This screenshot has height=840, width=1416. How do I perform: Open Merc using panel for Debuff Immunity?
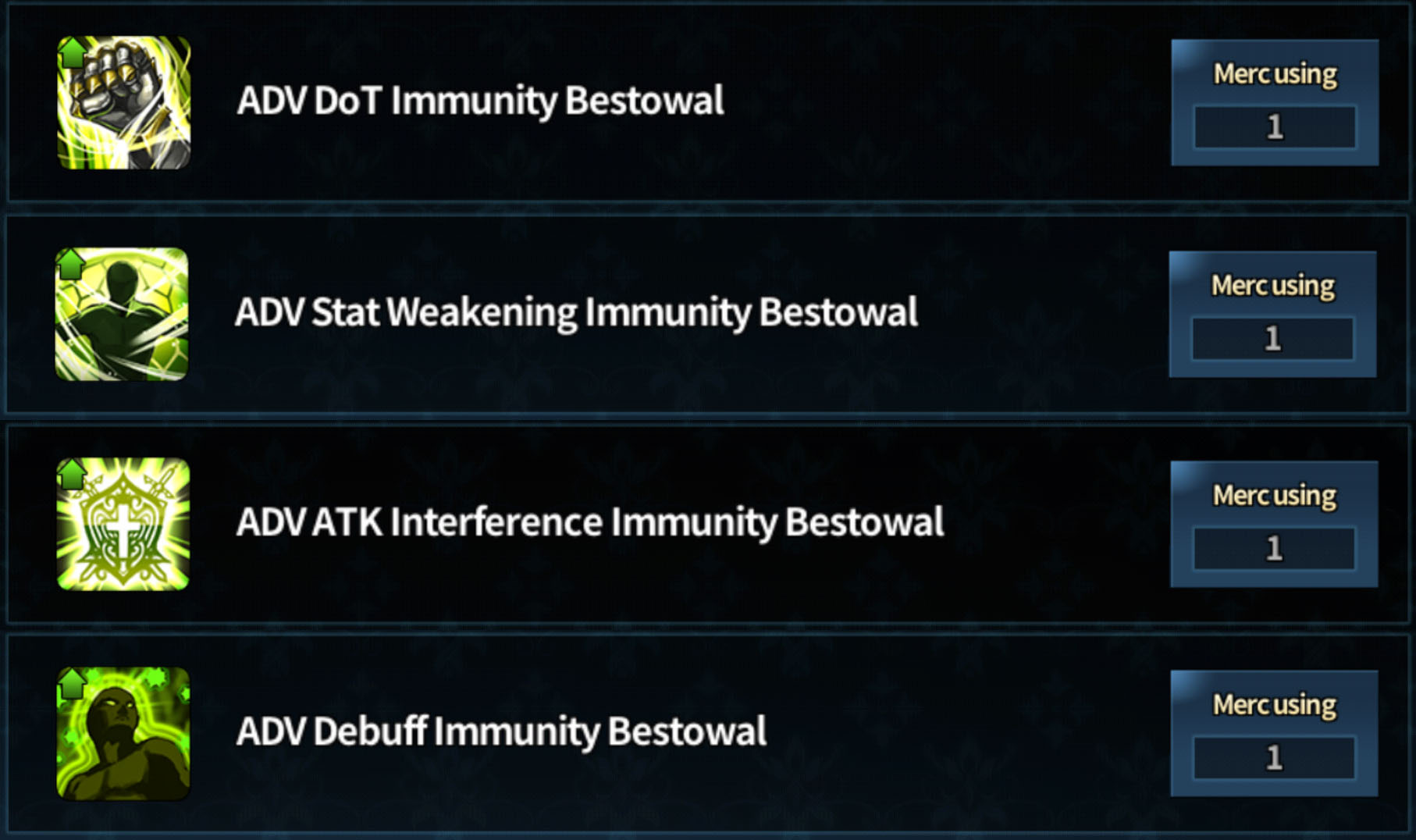pyautogui.click(x=1274, y=733)
